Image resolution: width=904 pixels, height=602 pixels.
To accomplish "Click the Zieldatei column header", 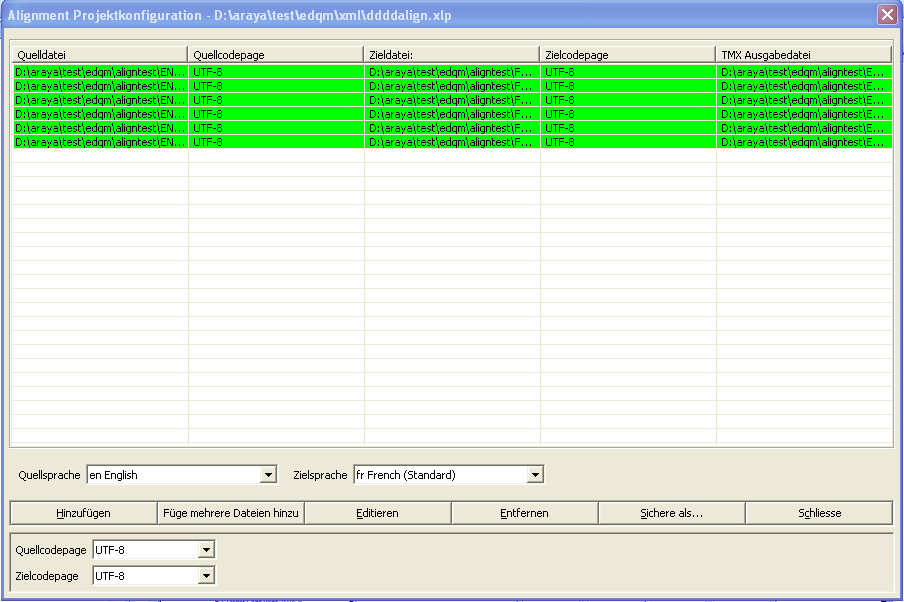I will coord(451,54).
